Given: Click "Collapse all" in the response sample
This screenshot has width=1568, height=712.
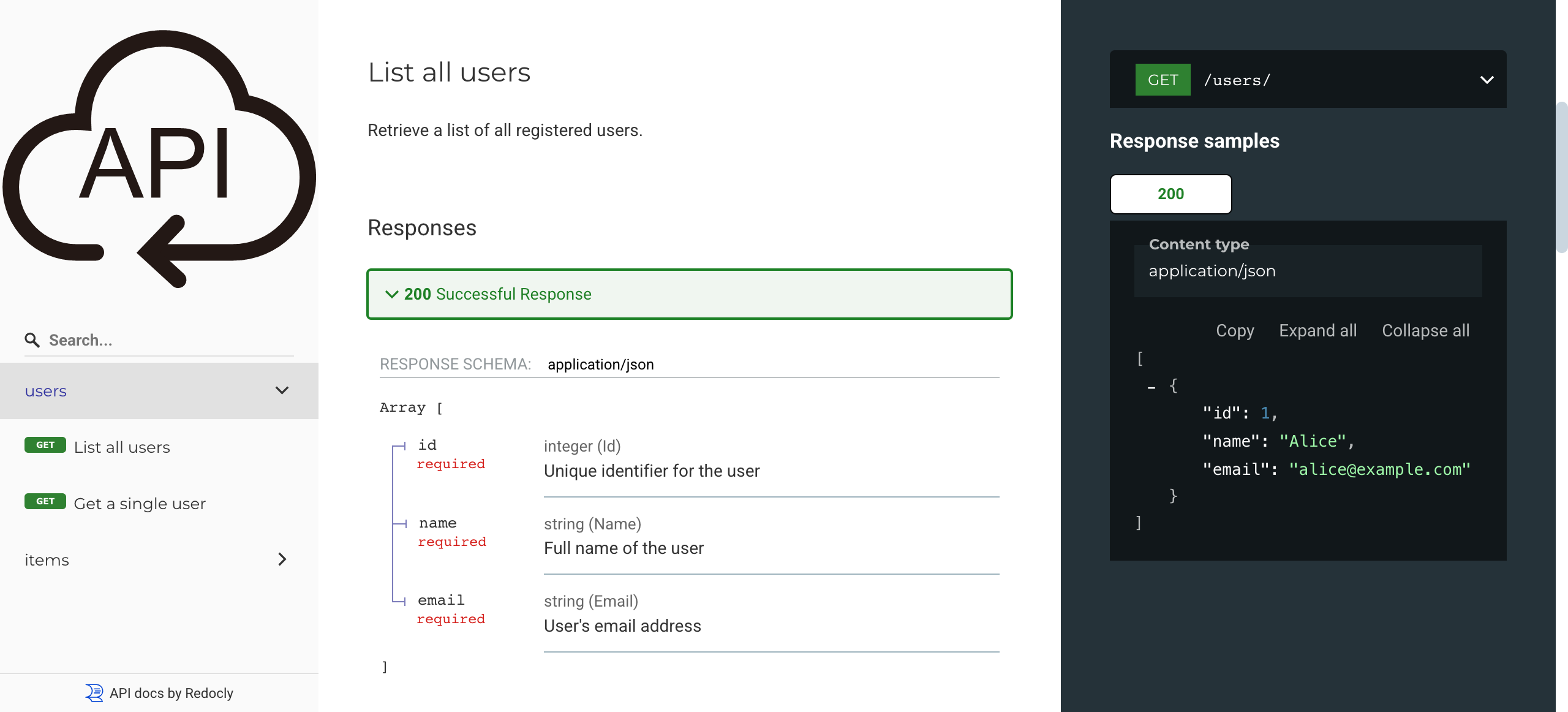Looking at the screenshot, I should (1425, 330).
